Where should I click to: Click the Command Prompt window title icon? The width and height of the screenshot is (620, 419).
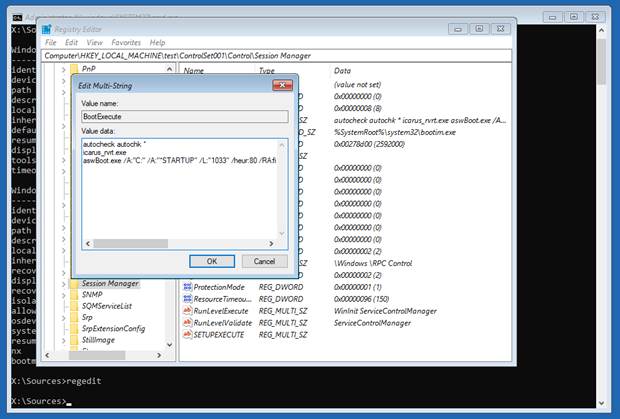(17, 18)
